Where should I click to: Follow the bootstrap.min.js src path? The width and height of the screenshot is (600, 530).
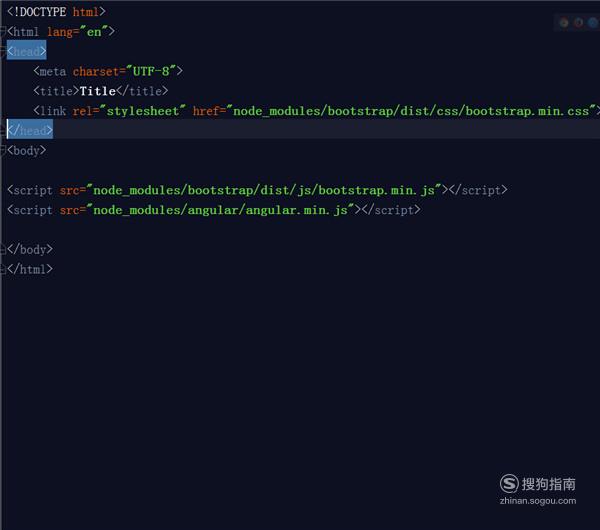click(x=264, y=190)
